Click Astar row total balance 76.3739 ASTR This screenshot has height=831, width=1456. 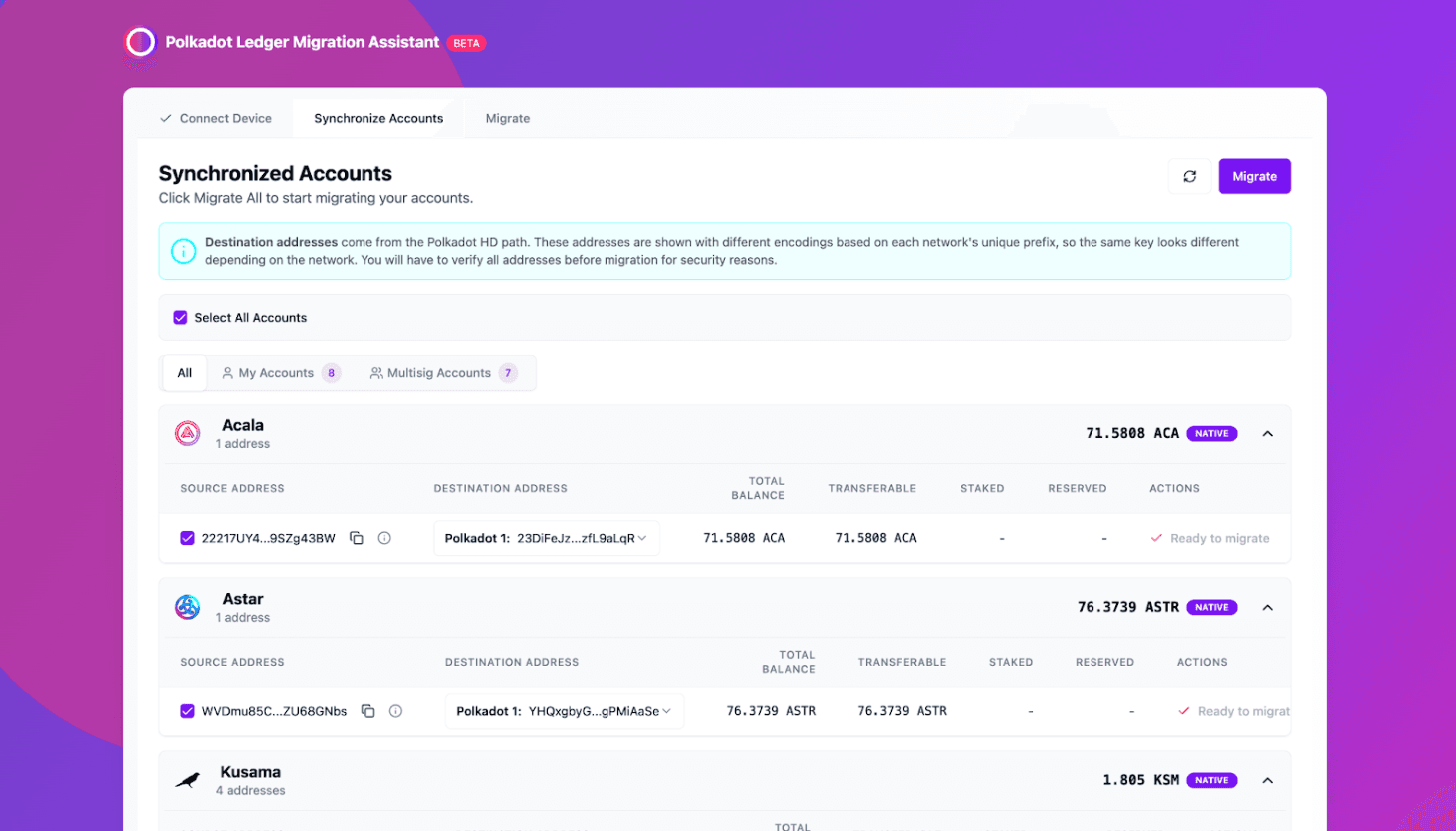coord(771,711)
